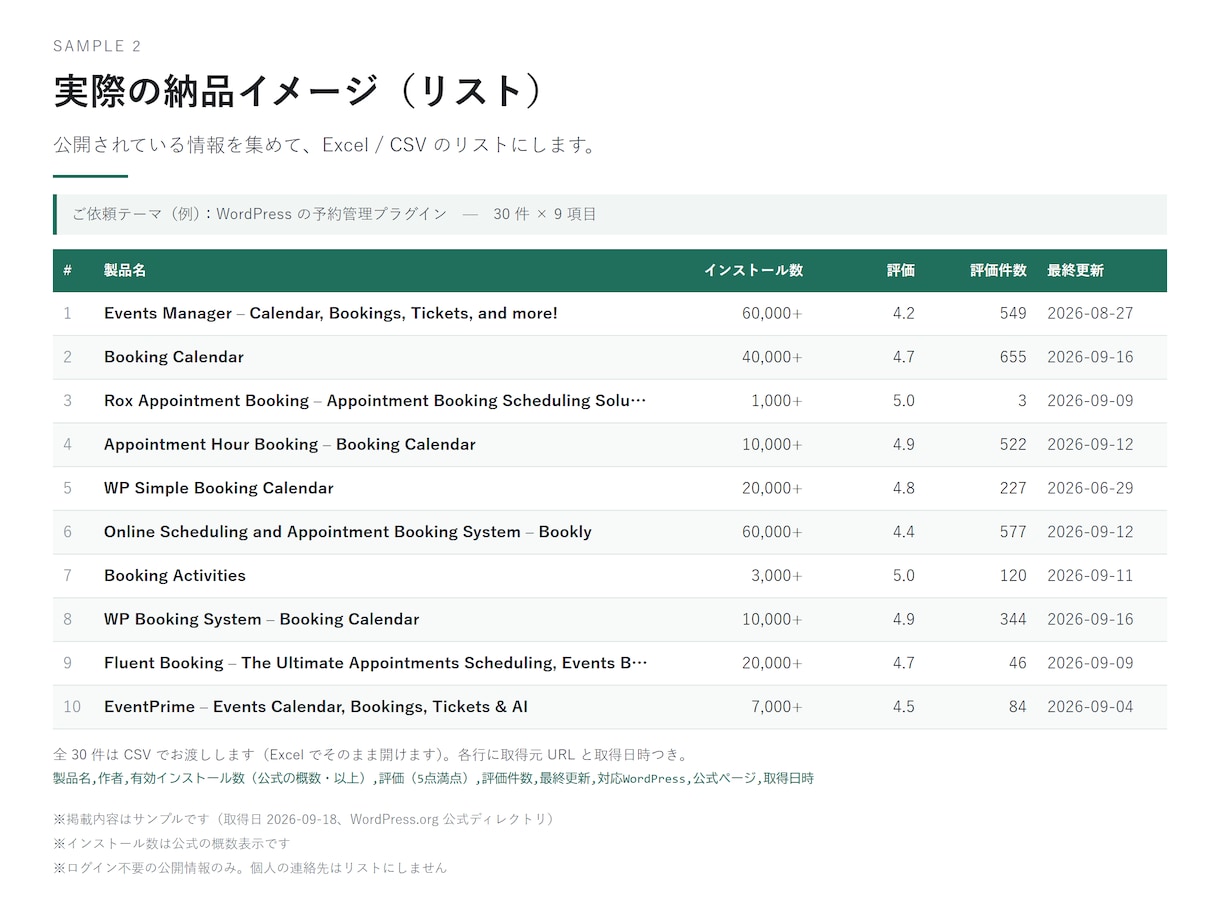Click the 評価件数 column header
Image resolution: width=1220 pixels, height=915 pixels.
[x=998, y=271]
